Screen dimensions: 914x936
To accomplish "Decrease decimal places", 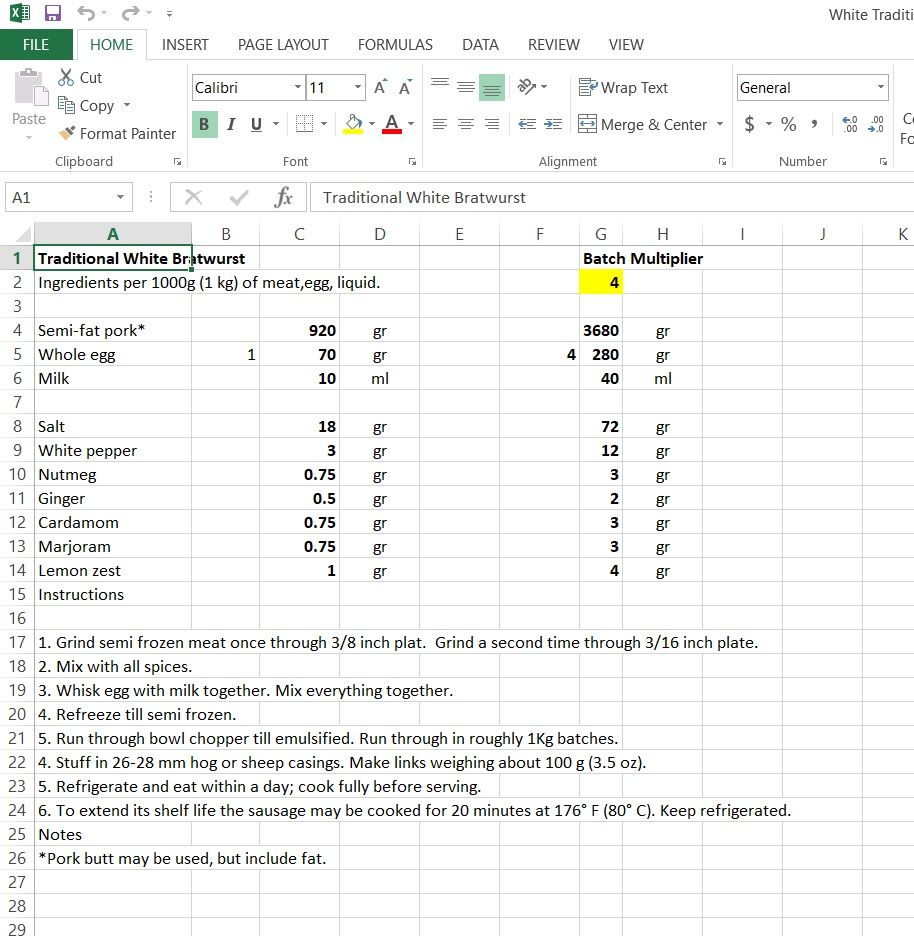I will (876, 124).
